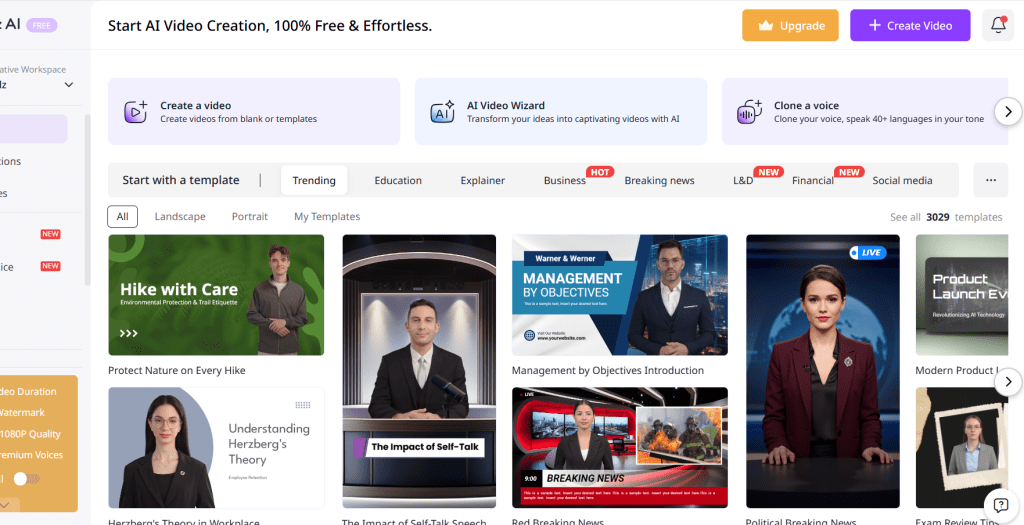Screen dimensions: 1024x525
Task: Click See all 3029 templates link
Action: tap(946, 217)
